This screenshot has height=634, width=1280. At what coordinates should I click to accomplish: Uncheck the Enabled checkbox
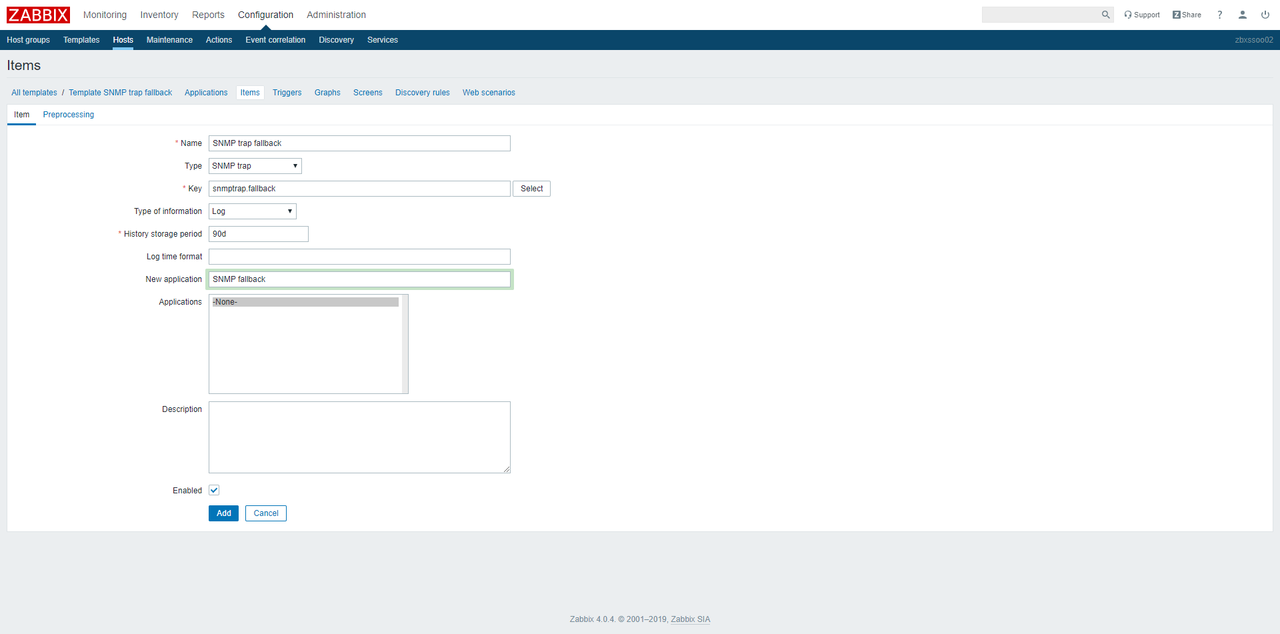(214, 490)
